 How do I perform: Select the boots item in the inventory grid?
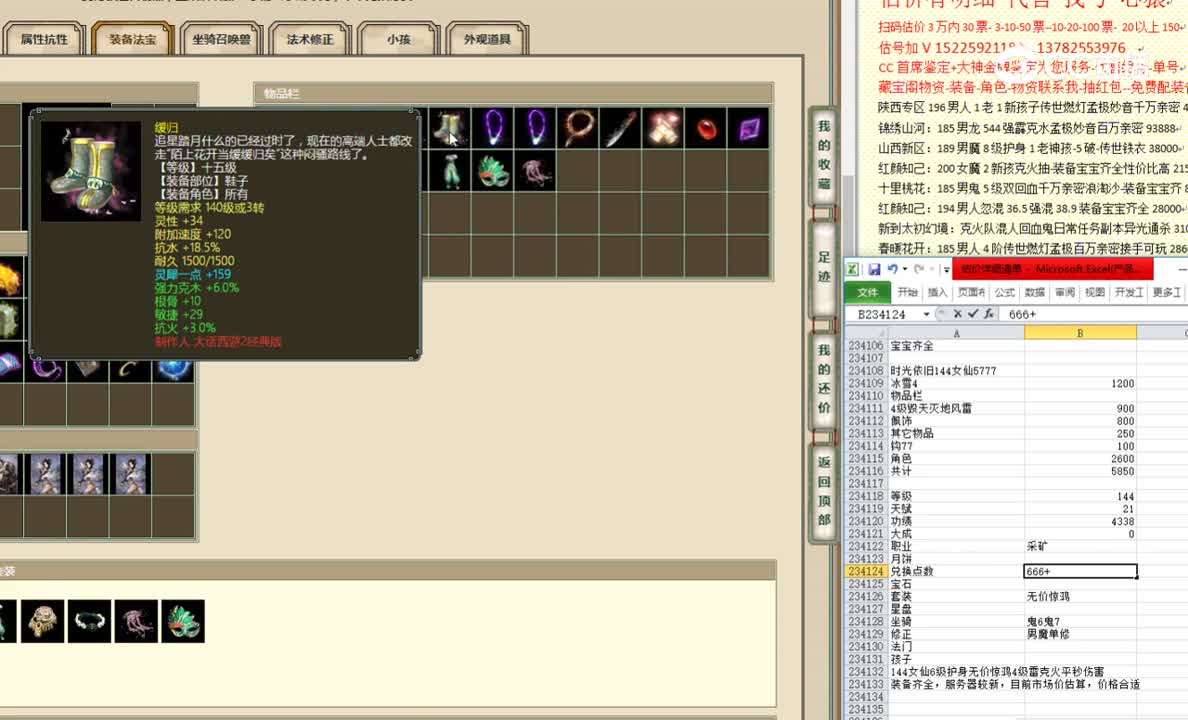tap(450, 128)
